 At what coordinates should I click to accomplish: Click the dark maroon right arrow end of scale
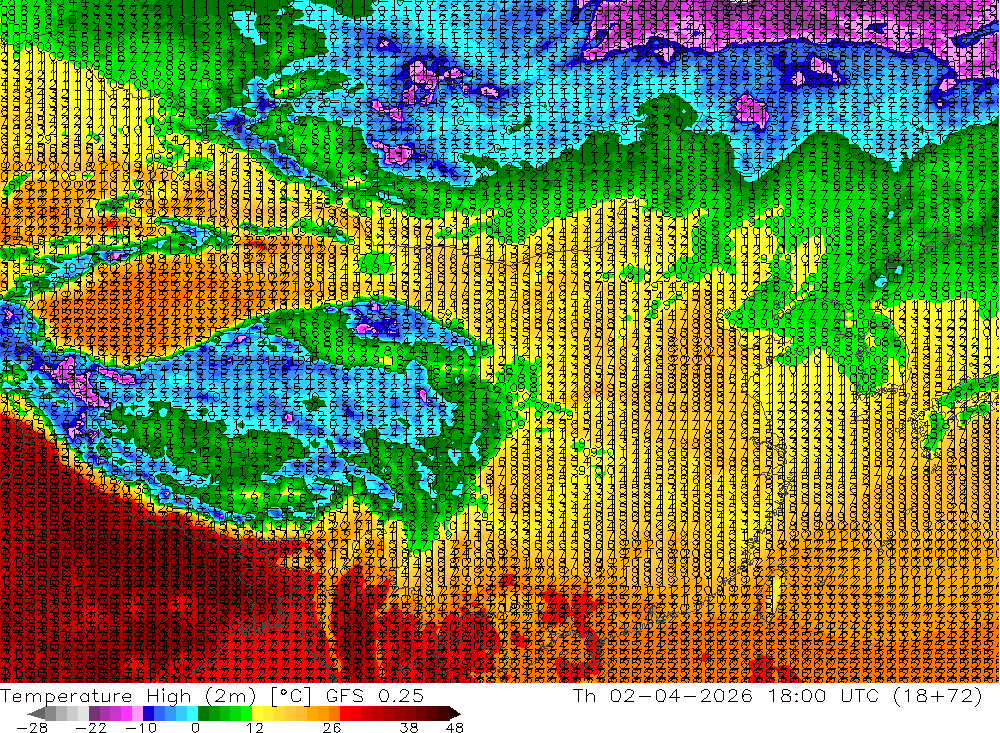click(x=453, y=713)
